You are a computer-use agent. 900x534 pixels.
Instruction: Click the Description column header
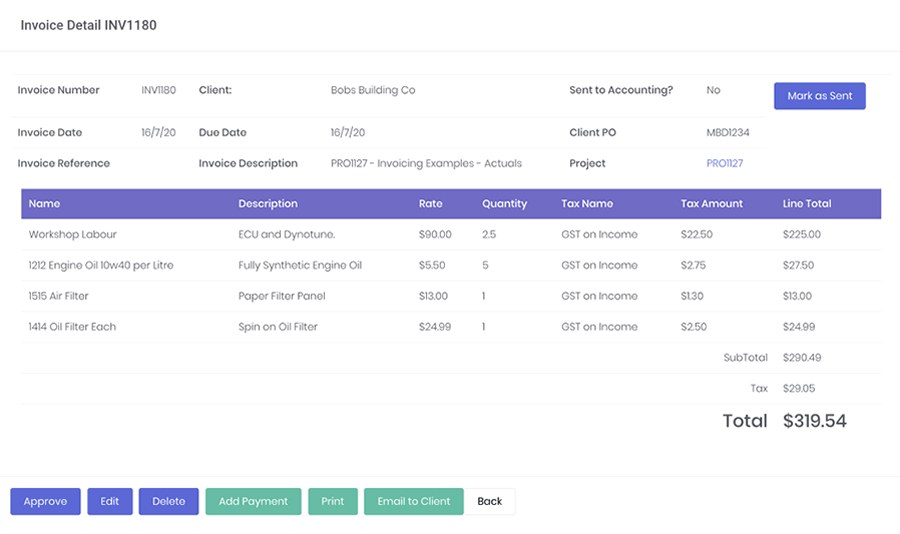(x=267, y=204)
